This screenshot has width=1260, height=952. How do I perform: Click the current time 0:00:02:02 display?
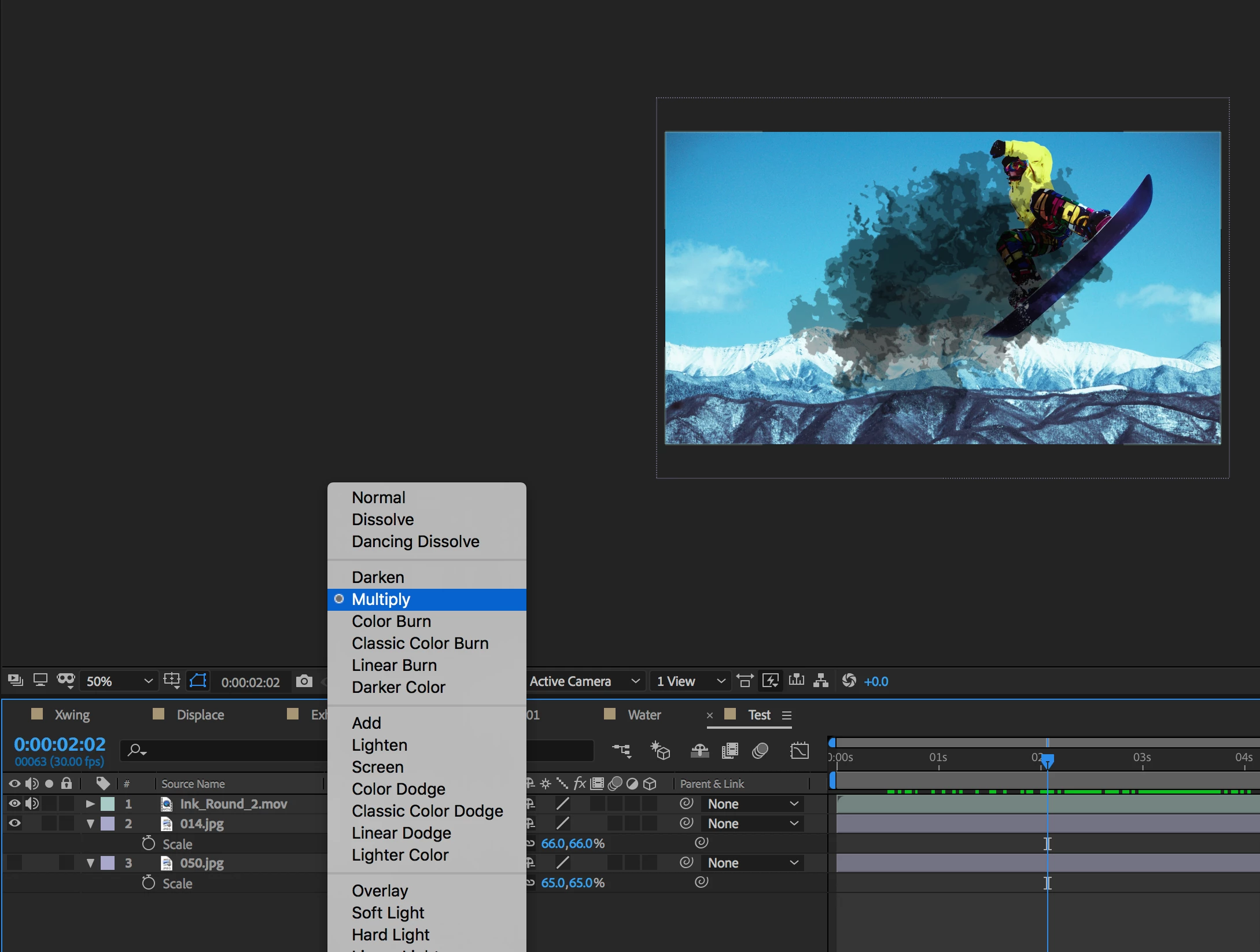[60, 744]
